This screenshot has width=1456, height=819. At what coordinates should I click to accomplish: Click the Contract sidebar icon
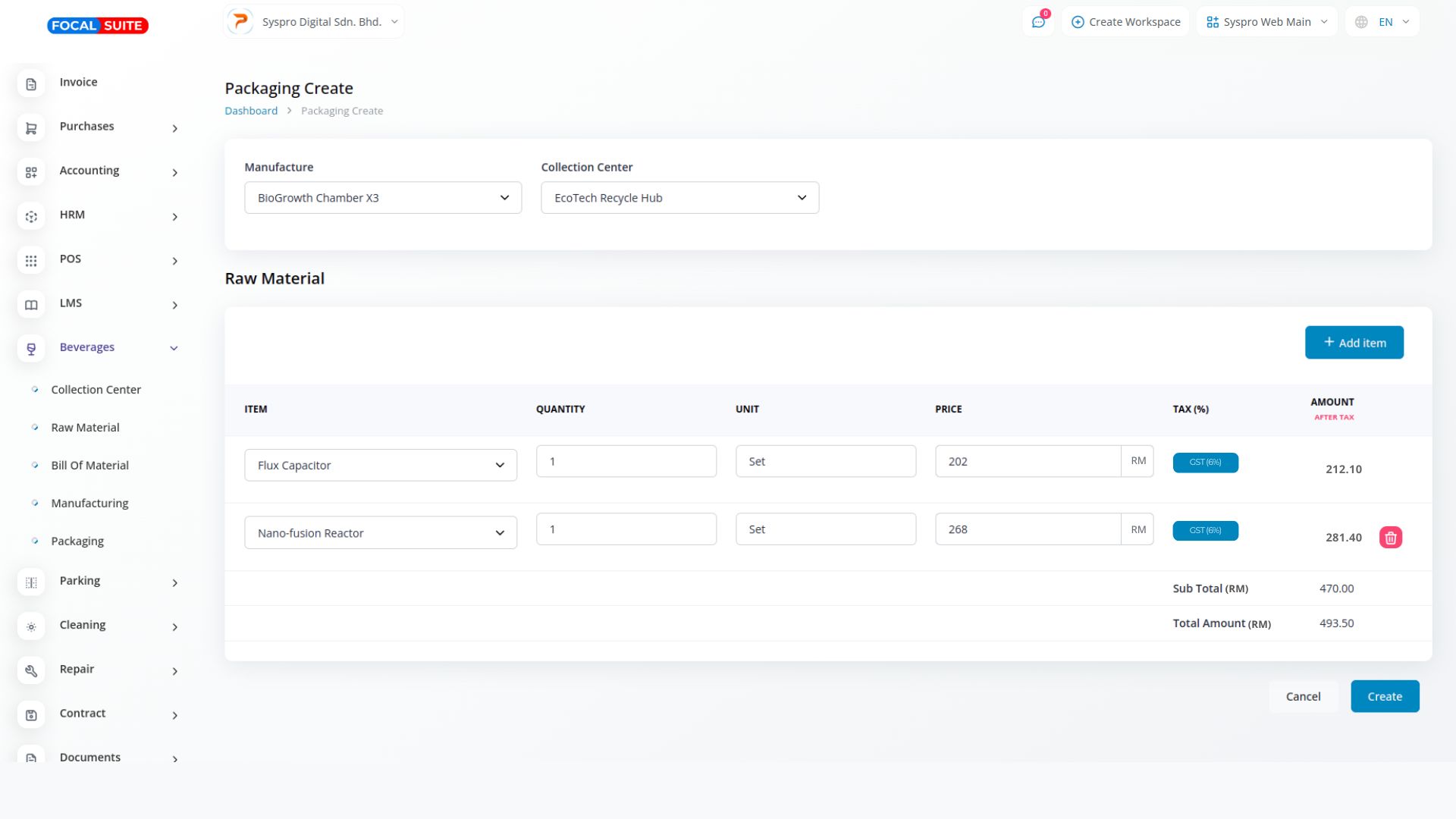coord(31,715)
